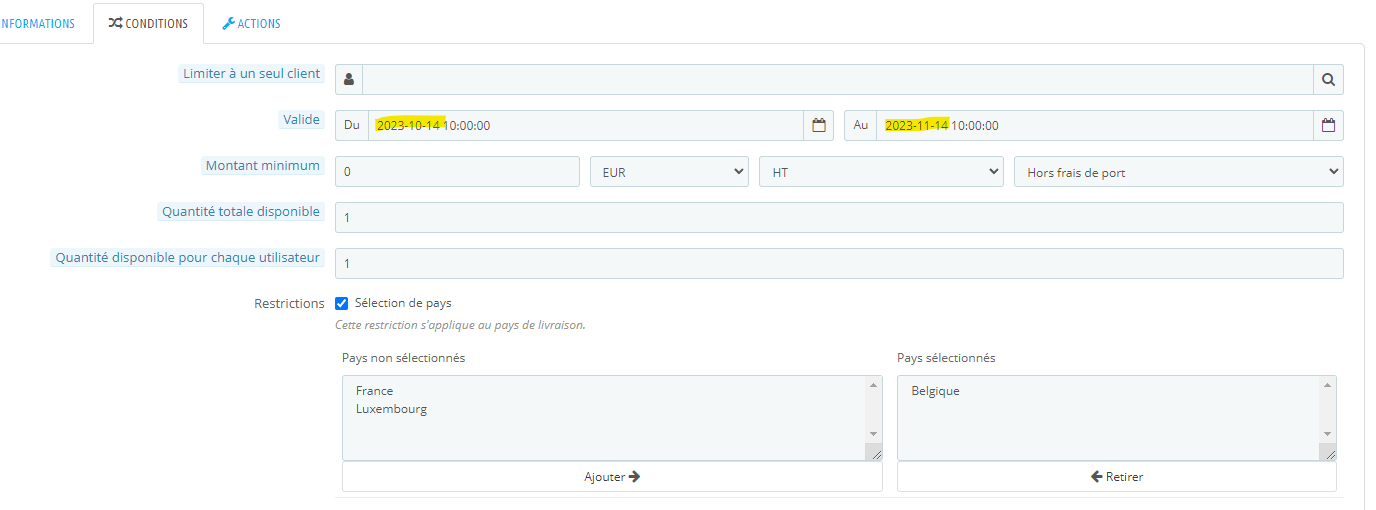Click the Sélection de pays label text
This screenshot has width=1376, height=510.
(x=403, y=303)
